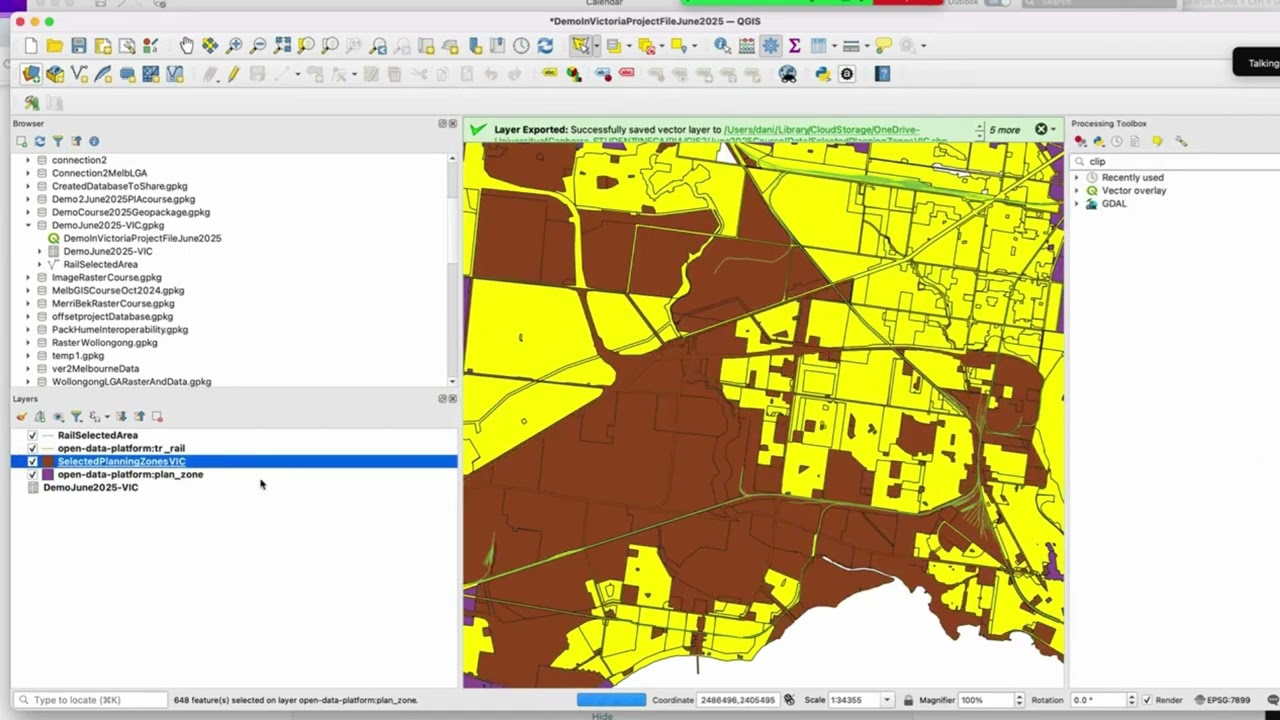
Task: Expand the Recently used toolbox group
Action: pyautogui.click(x=1078, y=178)
